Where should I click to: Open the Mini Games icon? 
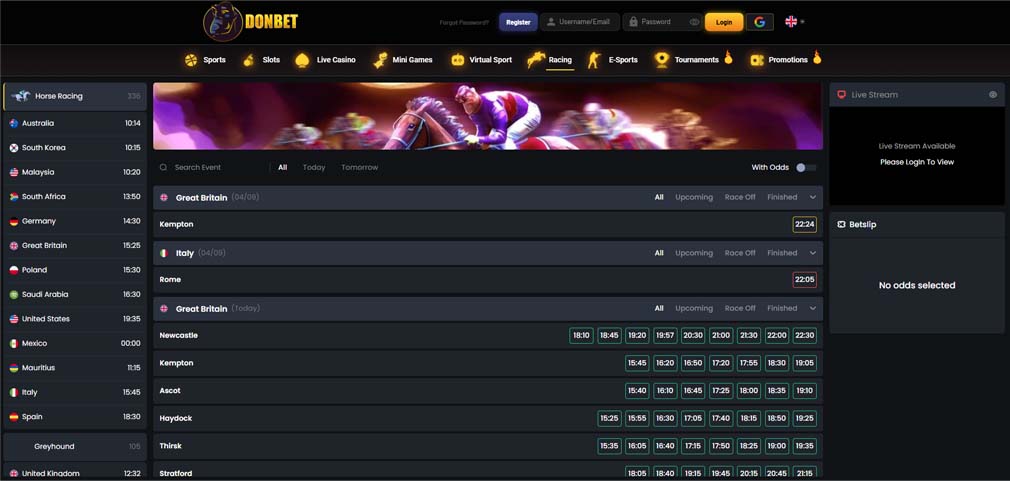(x=380, y=60)
